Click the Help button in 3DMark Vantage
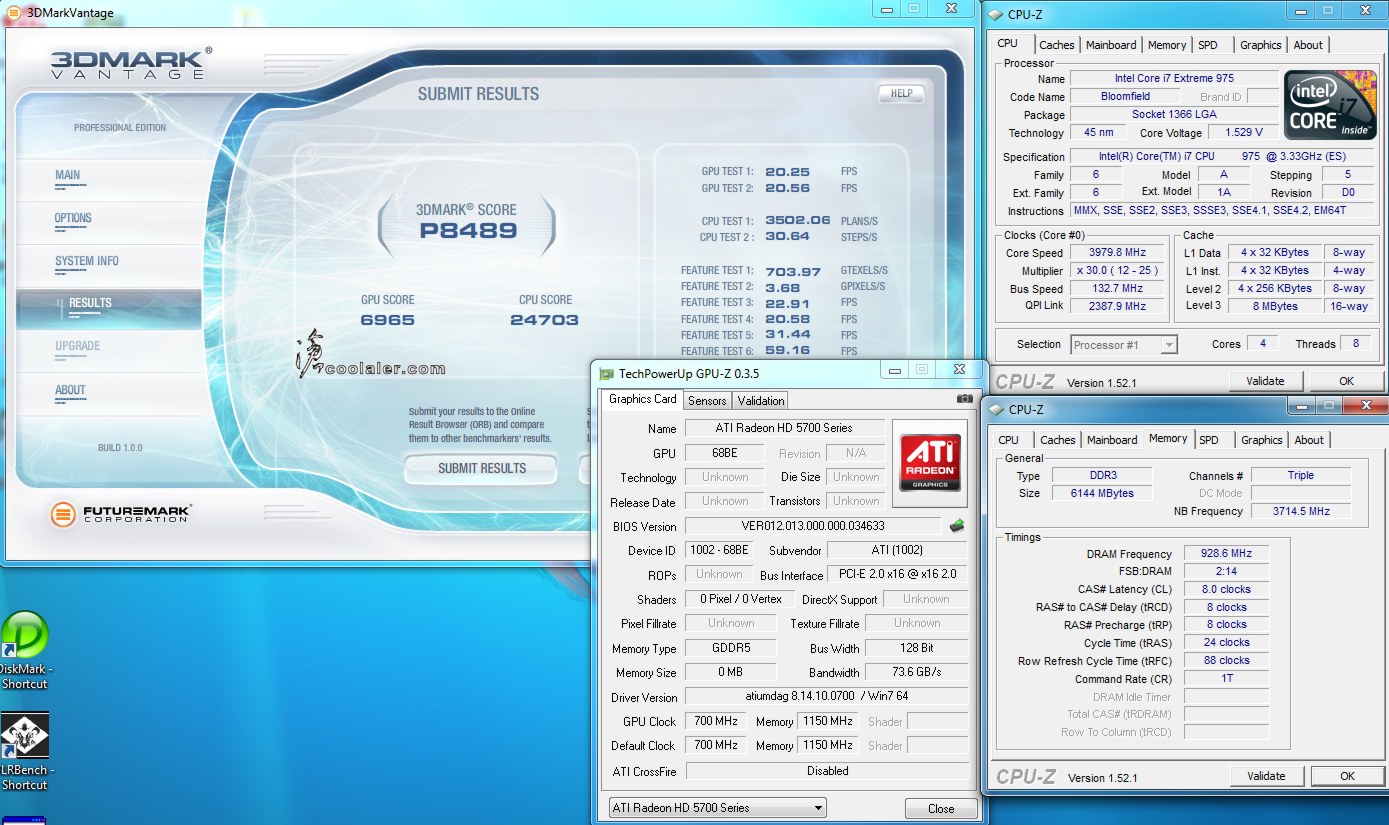This screenshot has height=825, width=1389. (901, 93)
